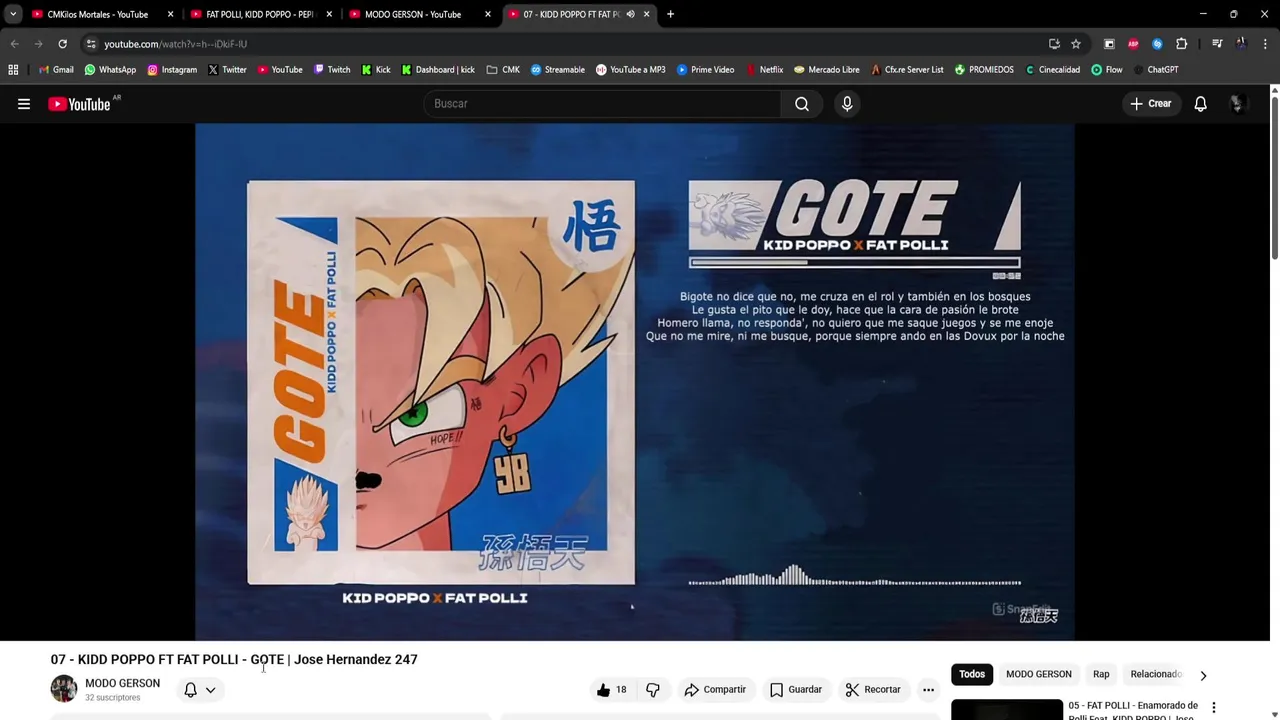
Task: Open the Twitch bookmark
Action: click(x=332, y=70)
